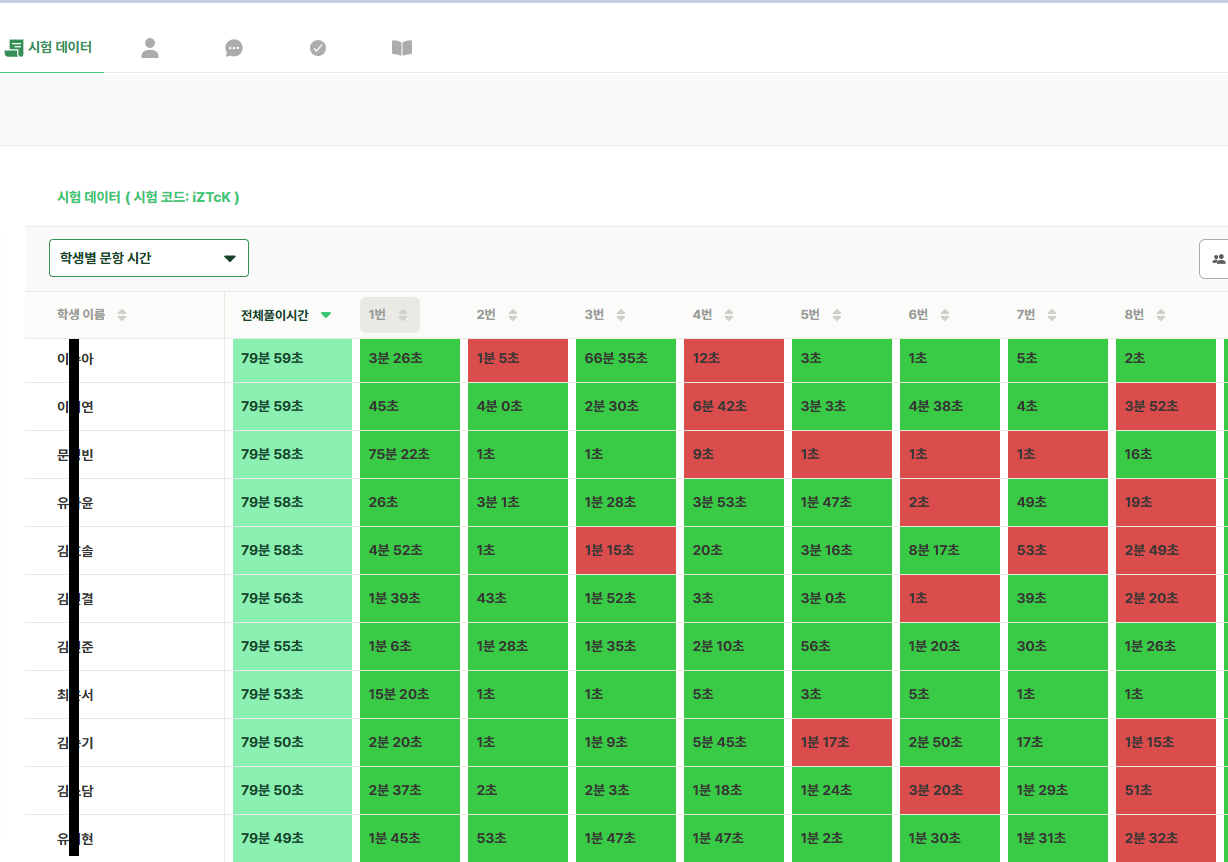Click the 2분 30초 cell
This screenshot has width=1228, height=862.
pos(626,406)
